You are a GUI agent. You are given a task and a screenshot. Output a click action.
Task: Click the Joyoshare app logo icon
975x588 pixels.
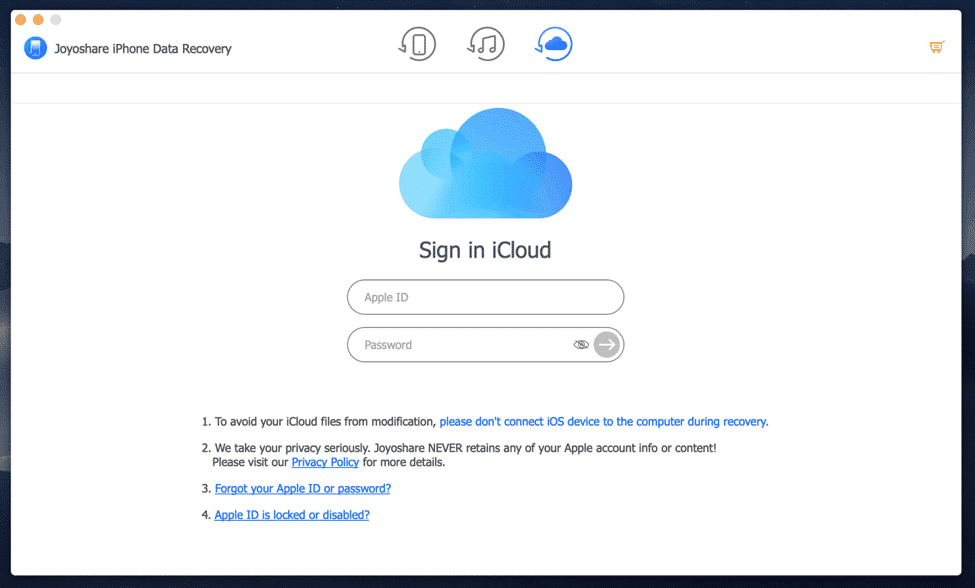click(34, 48)
